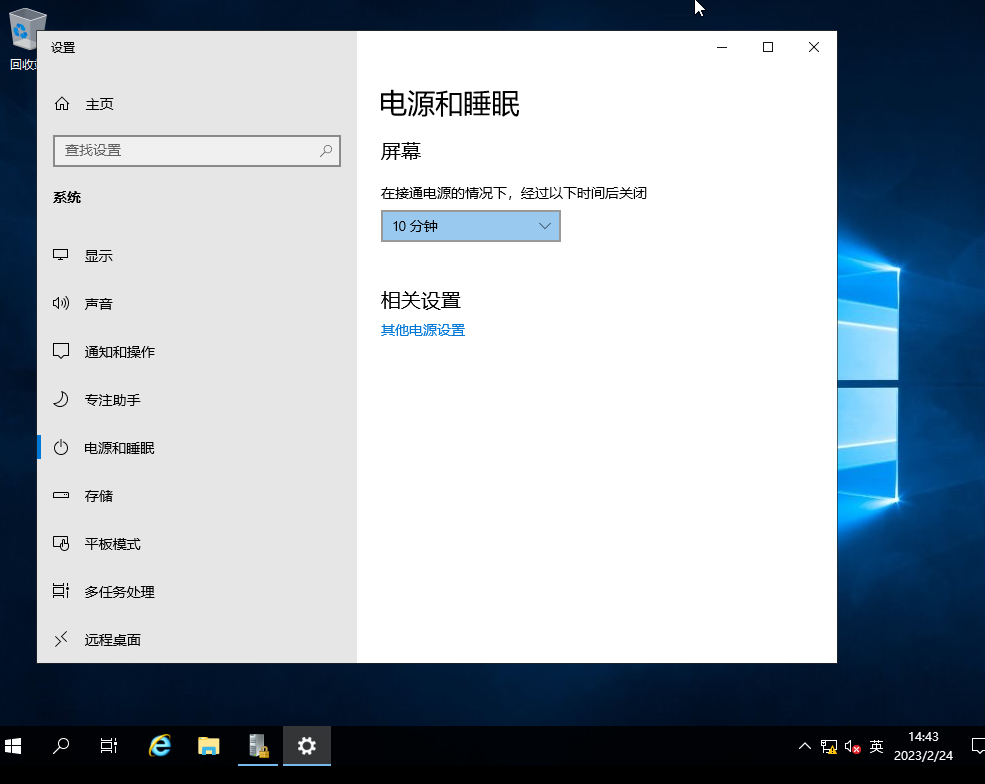Viewport: 985px width, 784px height.
Task: Open Task View on taskbar
Action: click(109, 746)
